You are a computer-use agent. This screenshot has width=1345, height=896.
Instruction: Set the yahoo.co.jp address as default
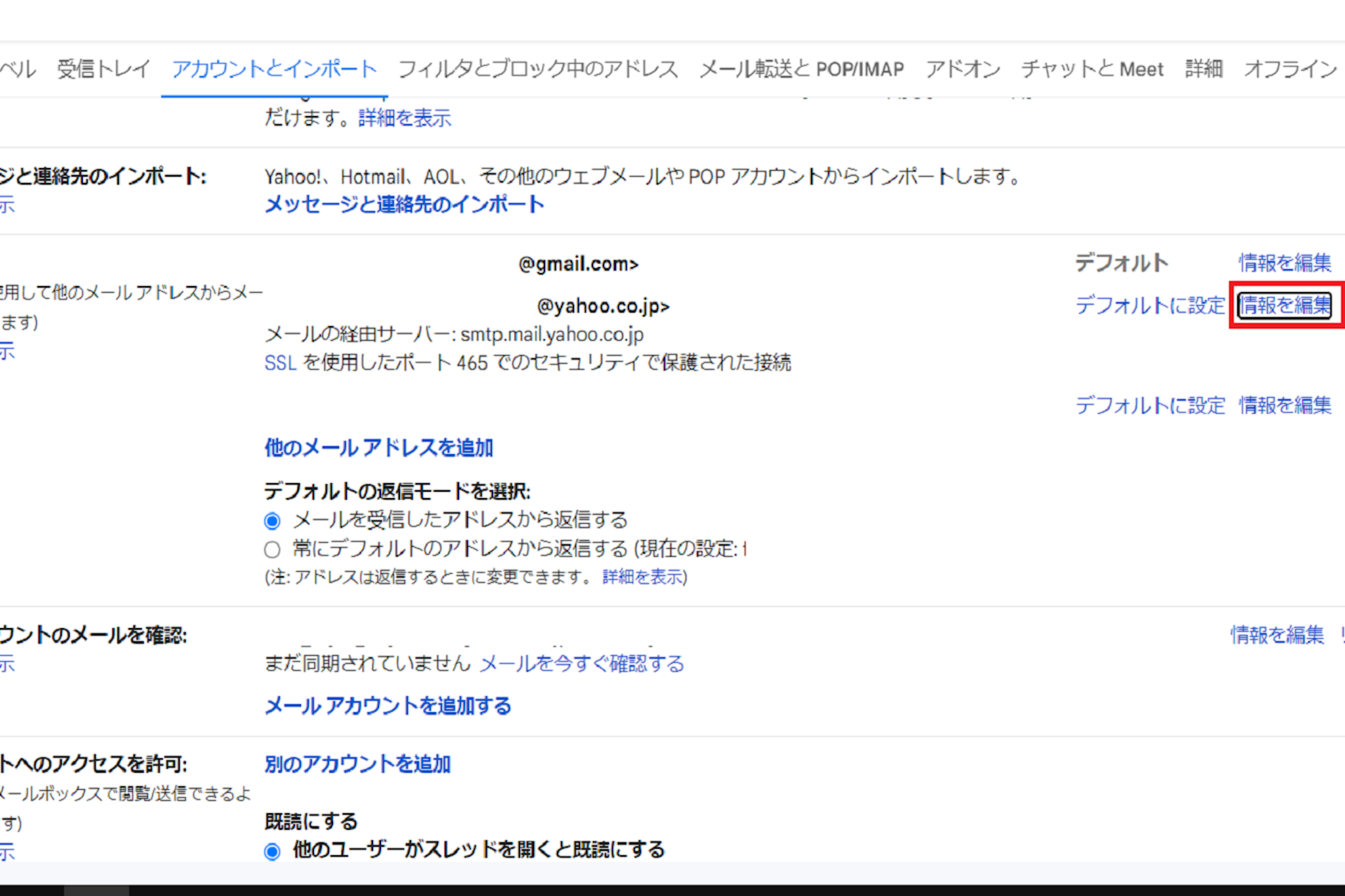click(1150, 305)
